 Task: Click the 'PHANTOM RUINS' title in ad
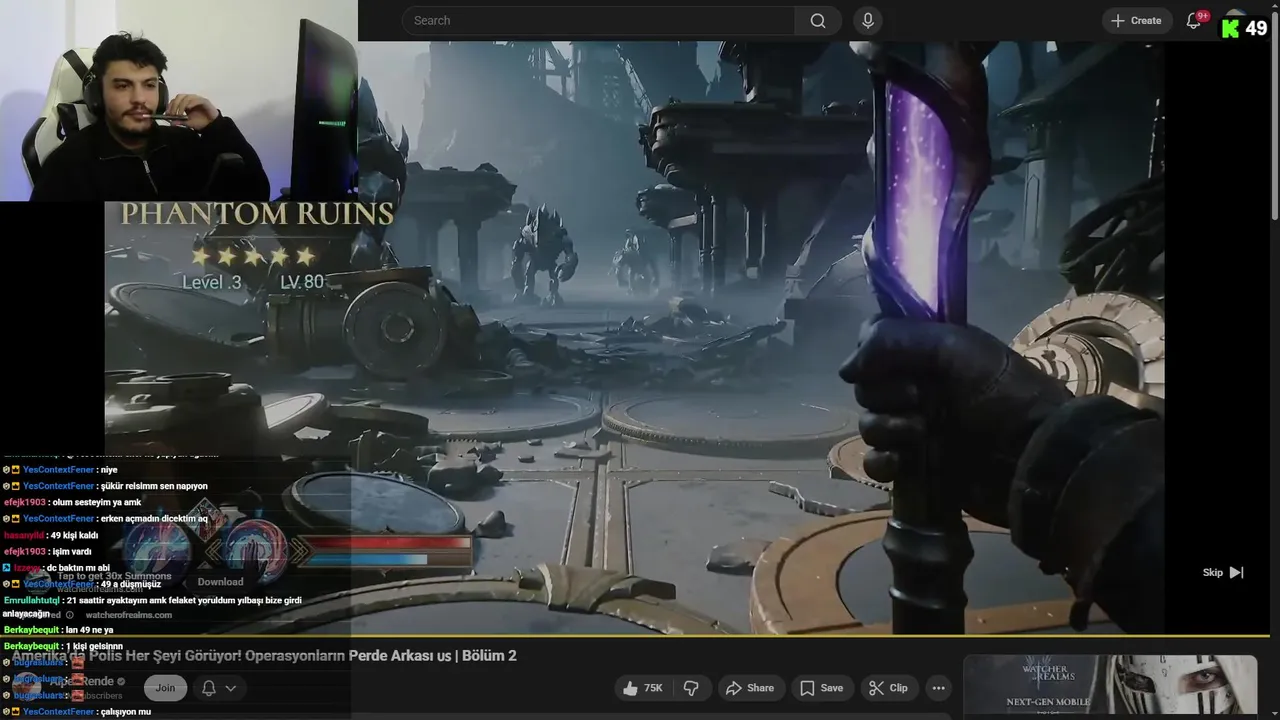click(257, 214)
